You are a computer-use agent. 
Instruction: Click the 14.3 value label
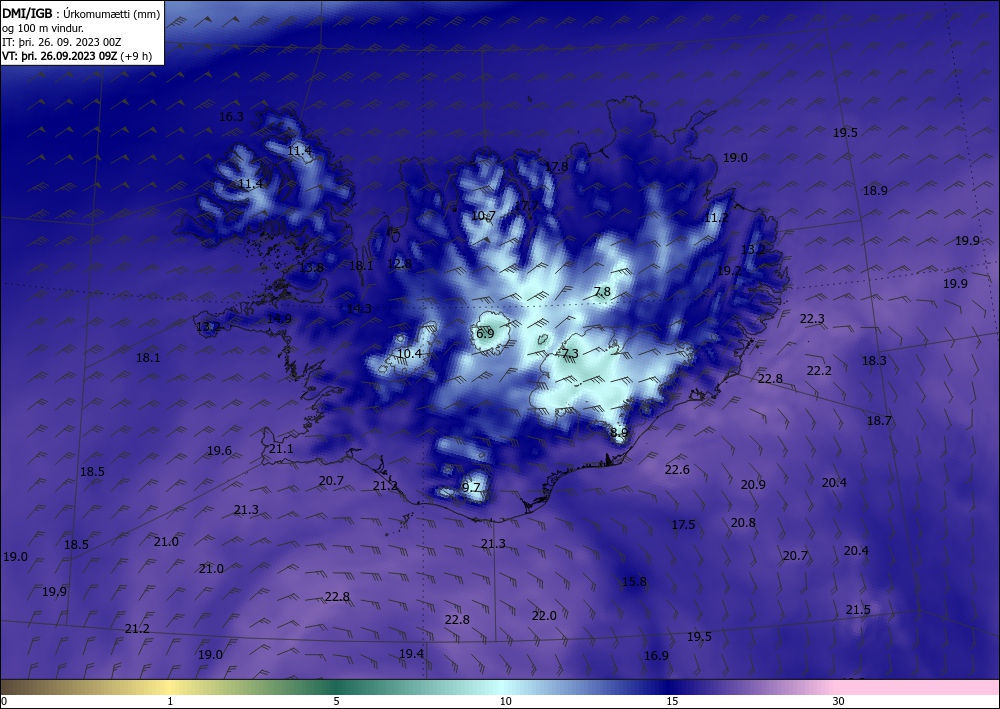(359, 309)
